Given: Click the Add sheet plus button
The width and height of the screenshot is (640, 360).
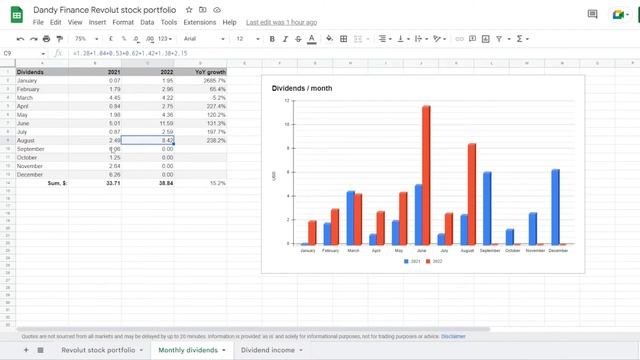Looking at the screenshot, I should click(x=26, y=350).
